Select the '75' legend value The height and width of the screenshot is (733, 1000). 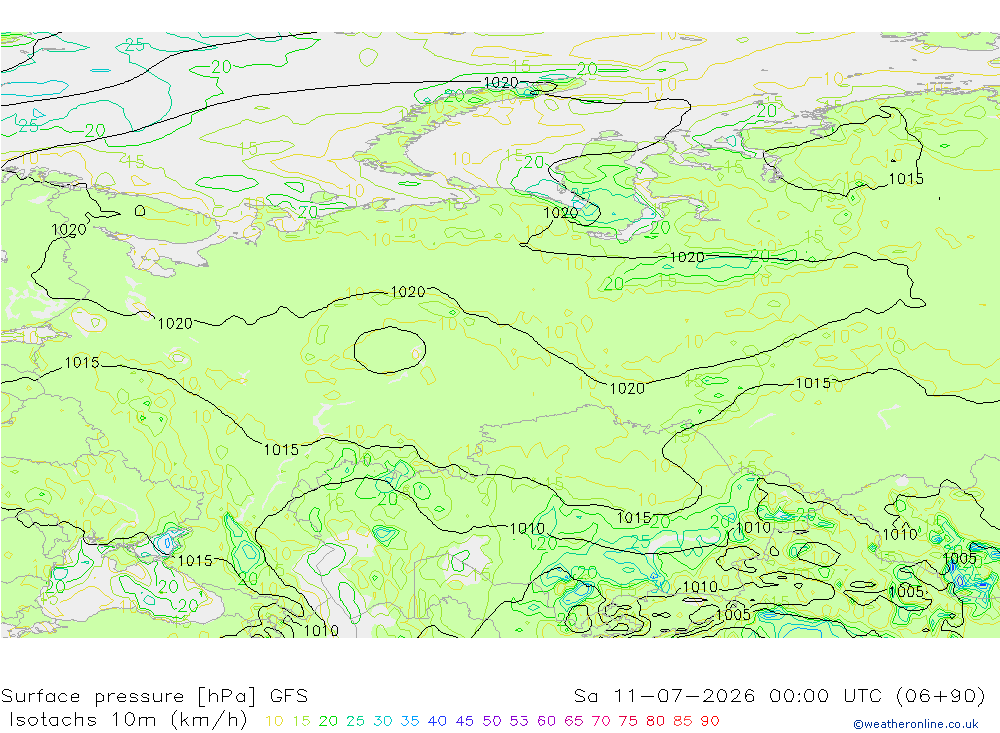click(x=628, y=722)
